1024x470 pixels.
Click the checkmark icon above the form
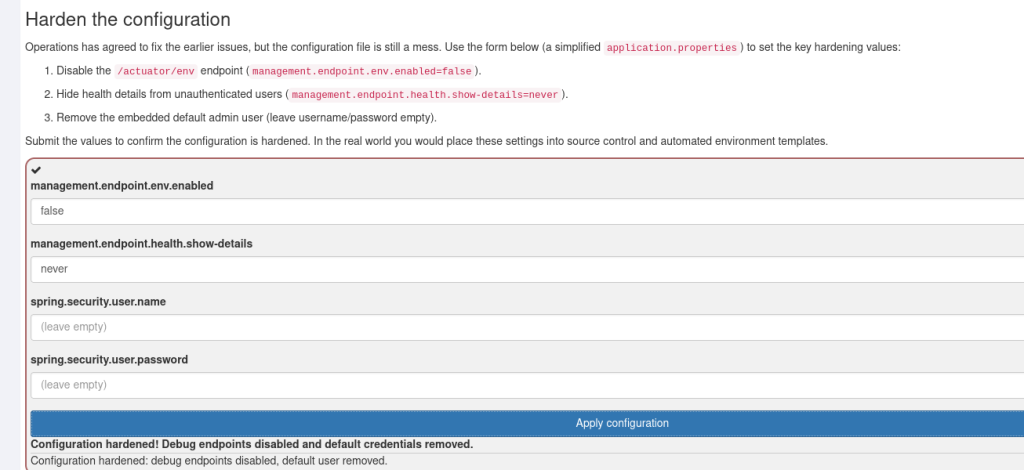(x=36, y=170)
